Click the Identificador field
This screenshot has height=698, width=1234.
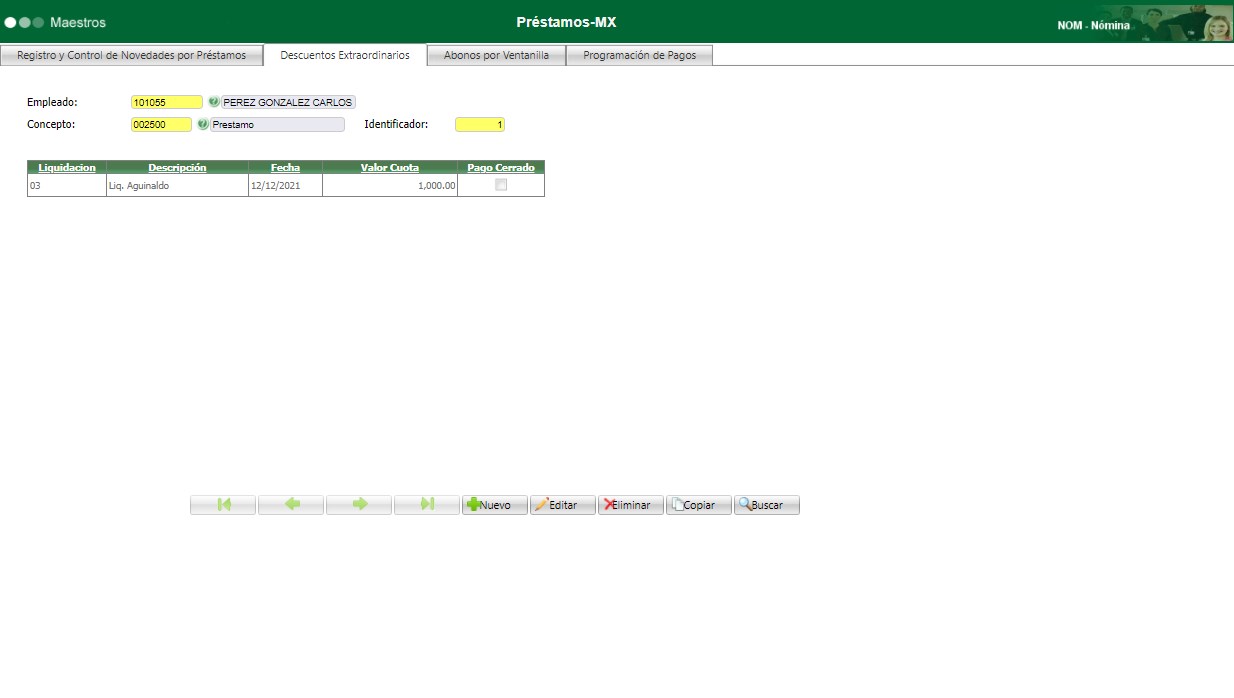point(480,125)
